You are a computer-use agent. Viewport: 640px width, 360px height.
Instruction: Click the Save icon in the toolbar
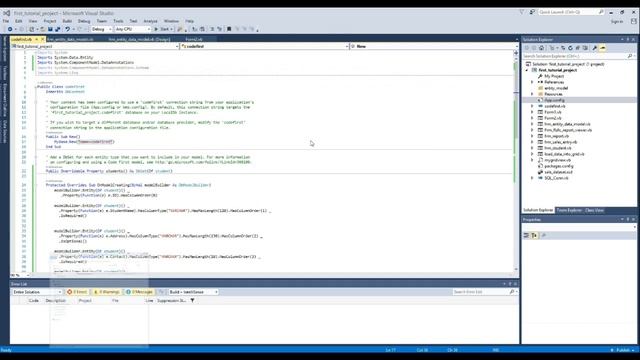pos(50,29)
